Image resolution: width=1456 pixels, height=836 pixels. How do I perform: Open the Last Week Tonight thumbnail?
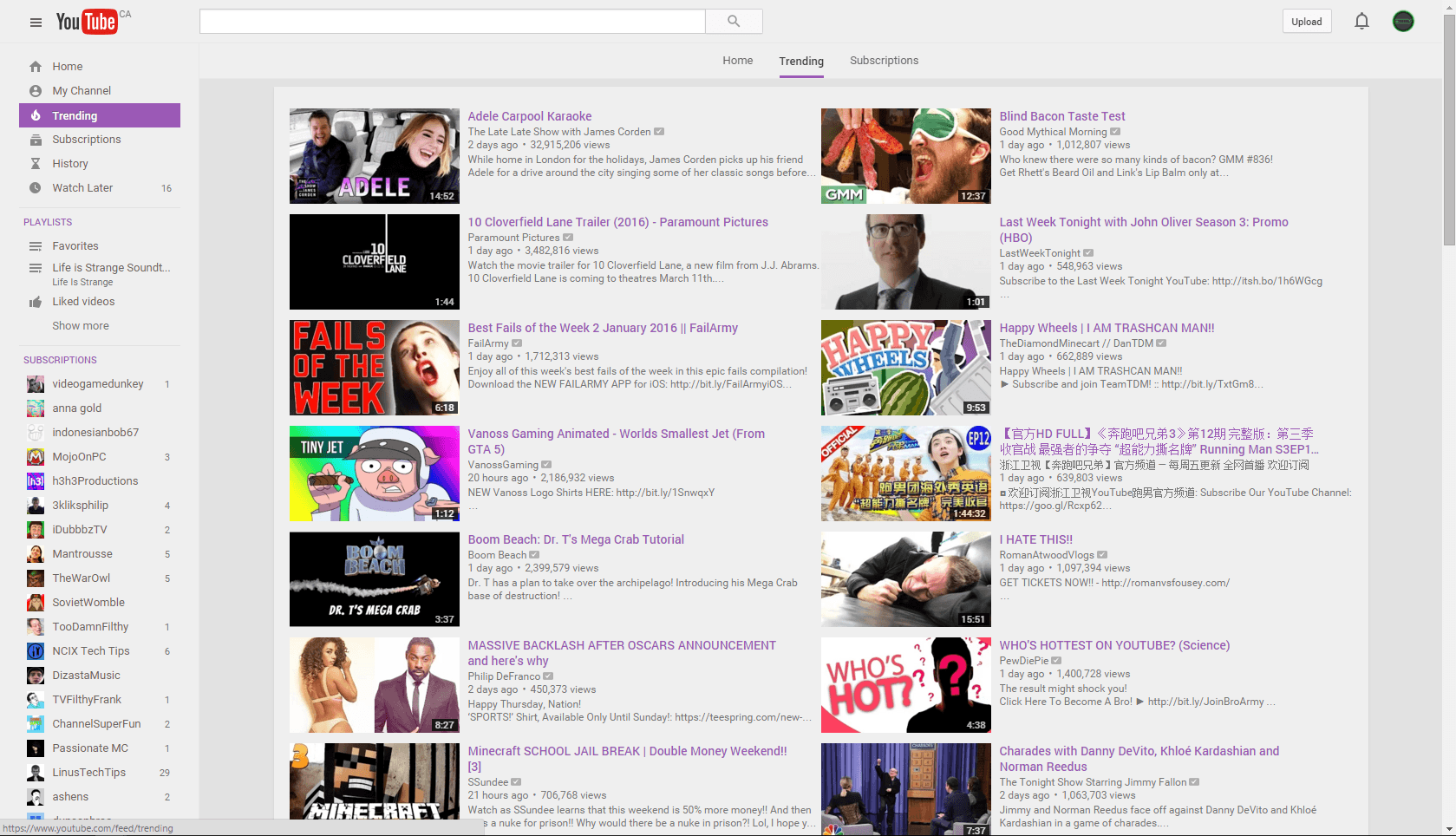click(x=906, y=262)
